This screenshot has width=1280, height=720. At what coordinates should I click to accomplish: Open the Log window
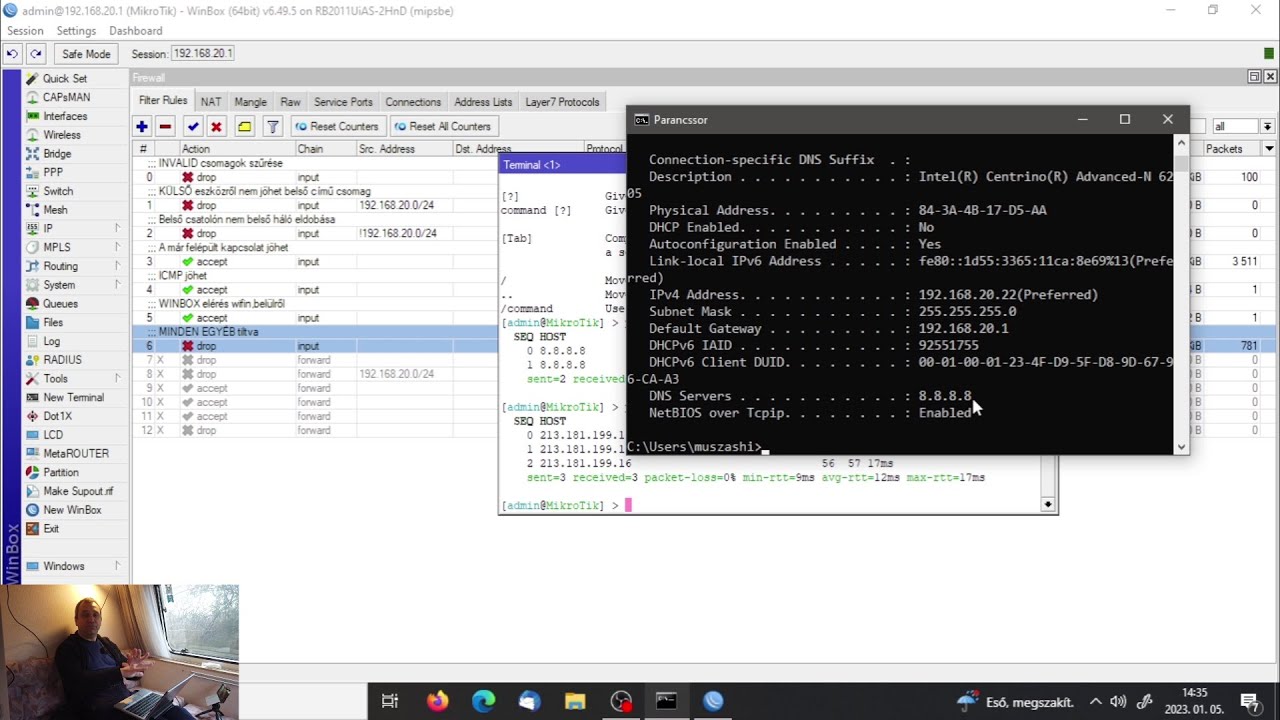51,341
